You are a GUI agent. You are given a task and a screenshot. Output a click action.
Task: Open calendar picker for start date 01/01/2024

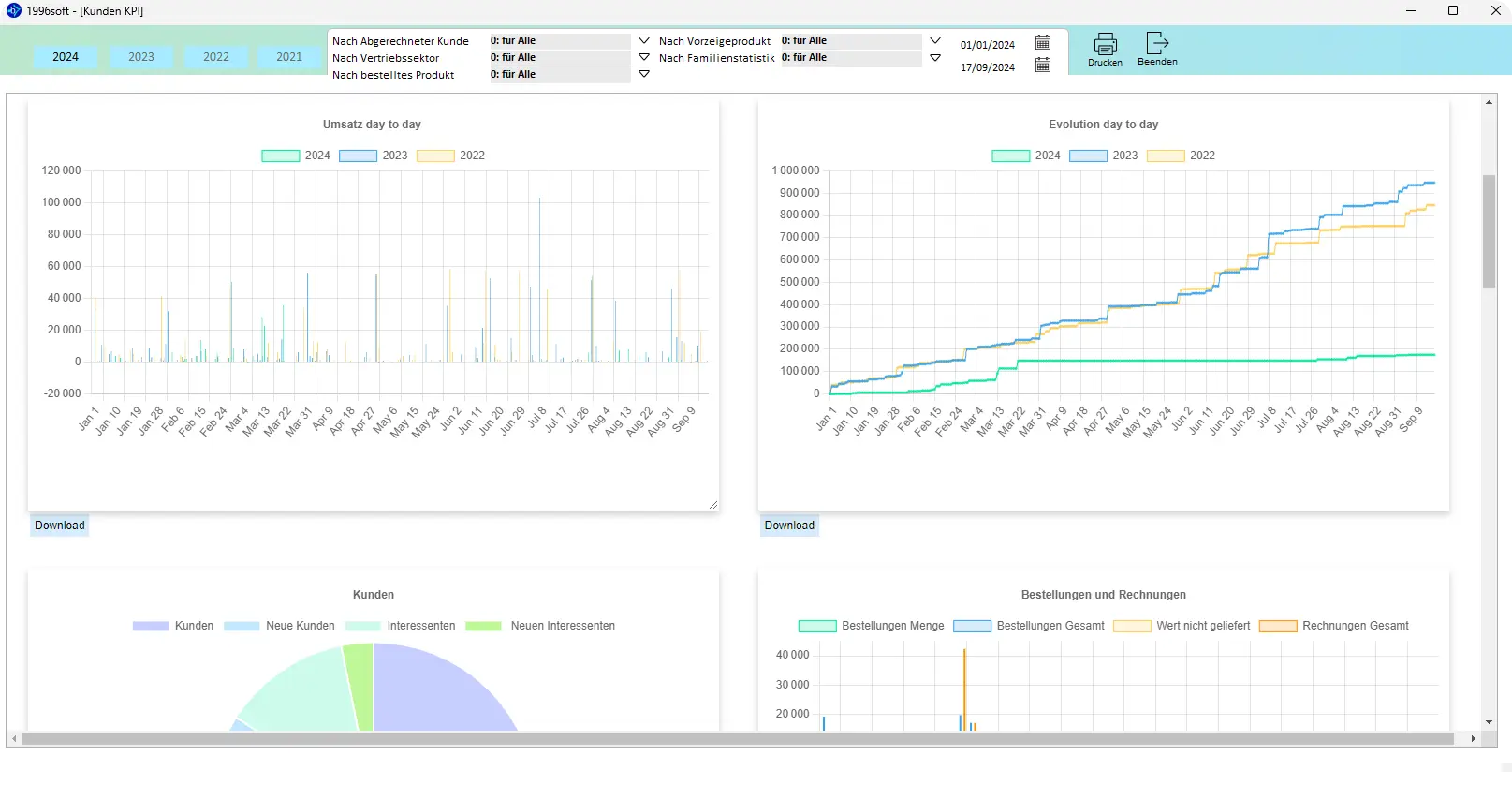pyautogui.click(x=1043, y=42)
